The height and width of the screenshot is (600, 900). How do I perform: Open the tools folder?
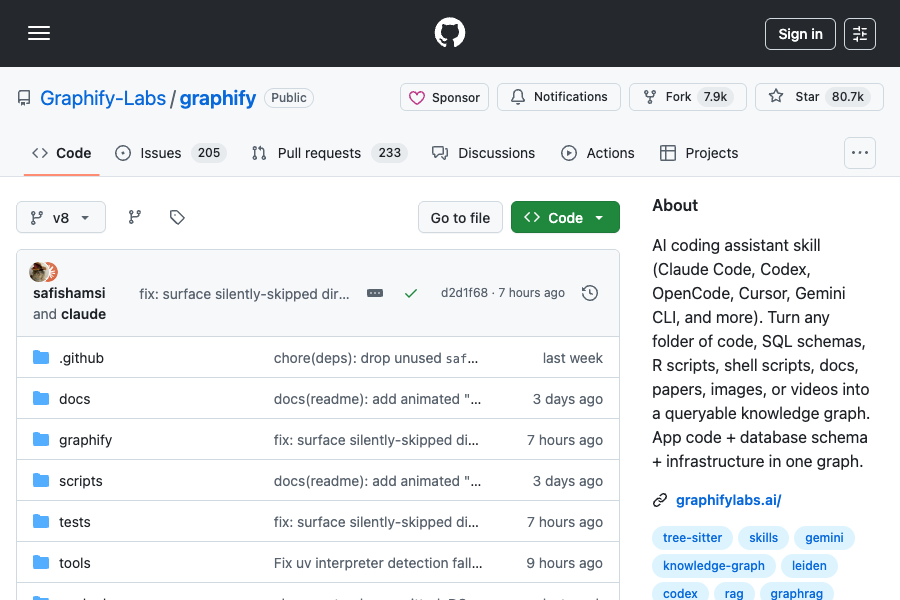[75, 563]
